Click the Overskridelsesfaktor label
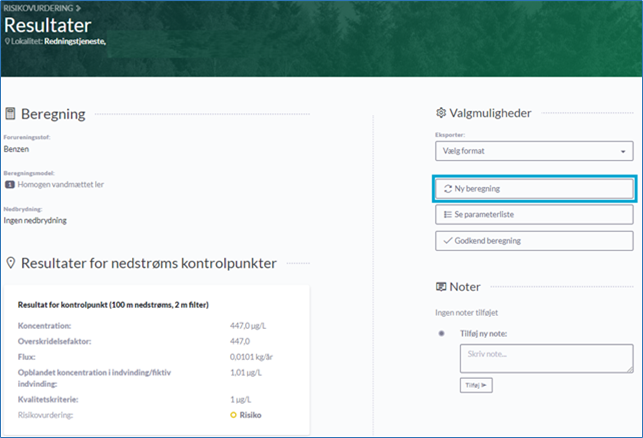This screenshot has height=438, width=643. [x=55, y=341]
